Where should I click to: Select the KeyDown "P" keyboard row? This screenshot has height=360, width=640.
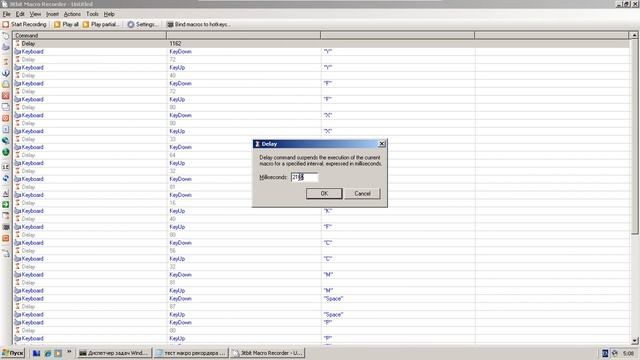tap(321, 322)
